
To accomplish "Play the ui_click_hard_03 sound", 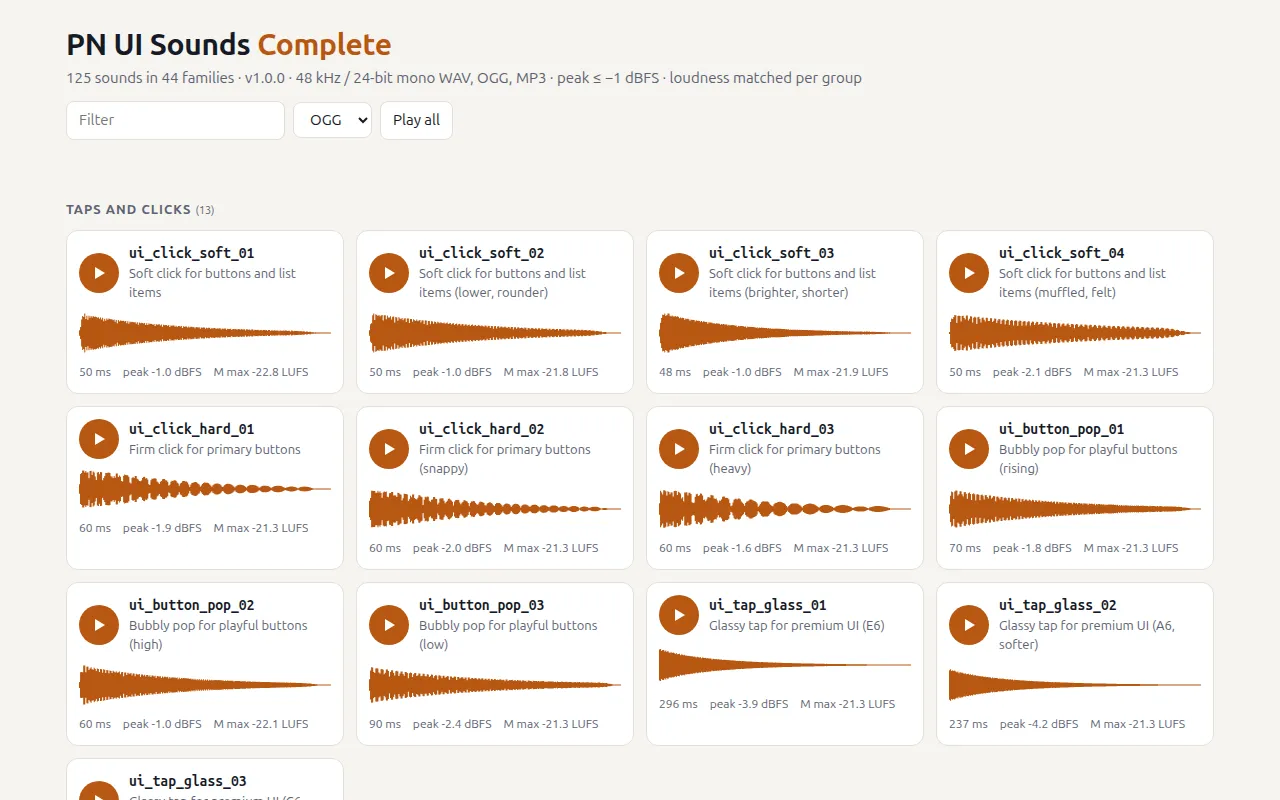I will [679, 449].
